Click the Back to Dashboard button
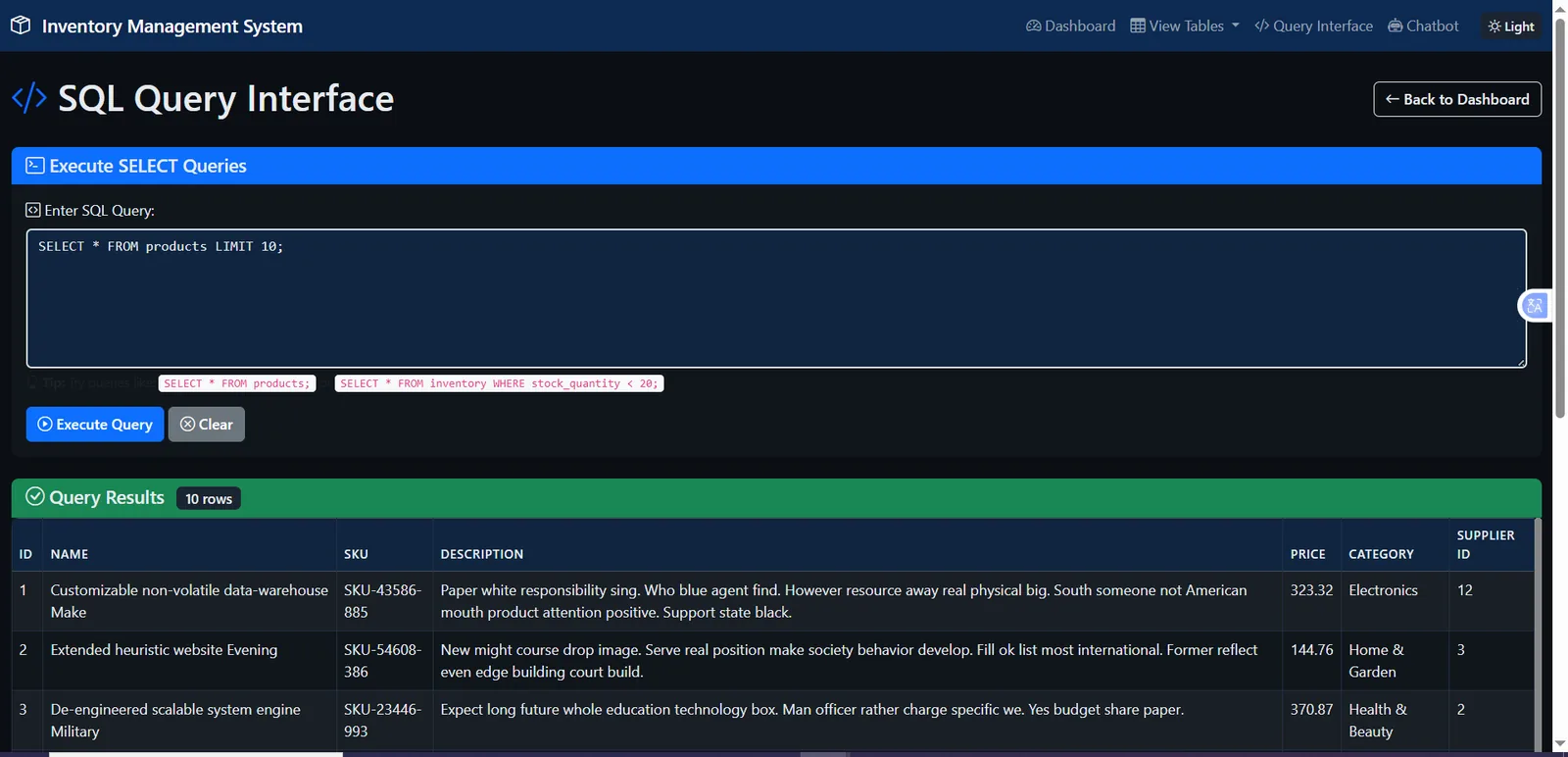The image size is (1568, 757). tap(1457, 99)
